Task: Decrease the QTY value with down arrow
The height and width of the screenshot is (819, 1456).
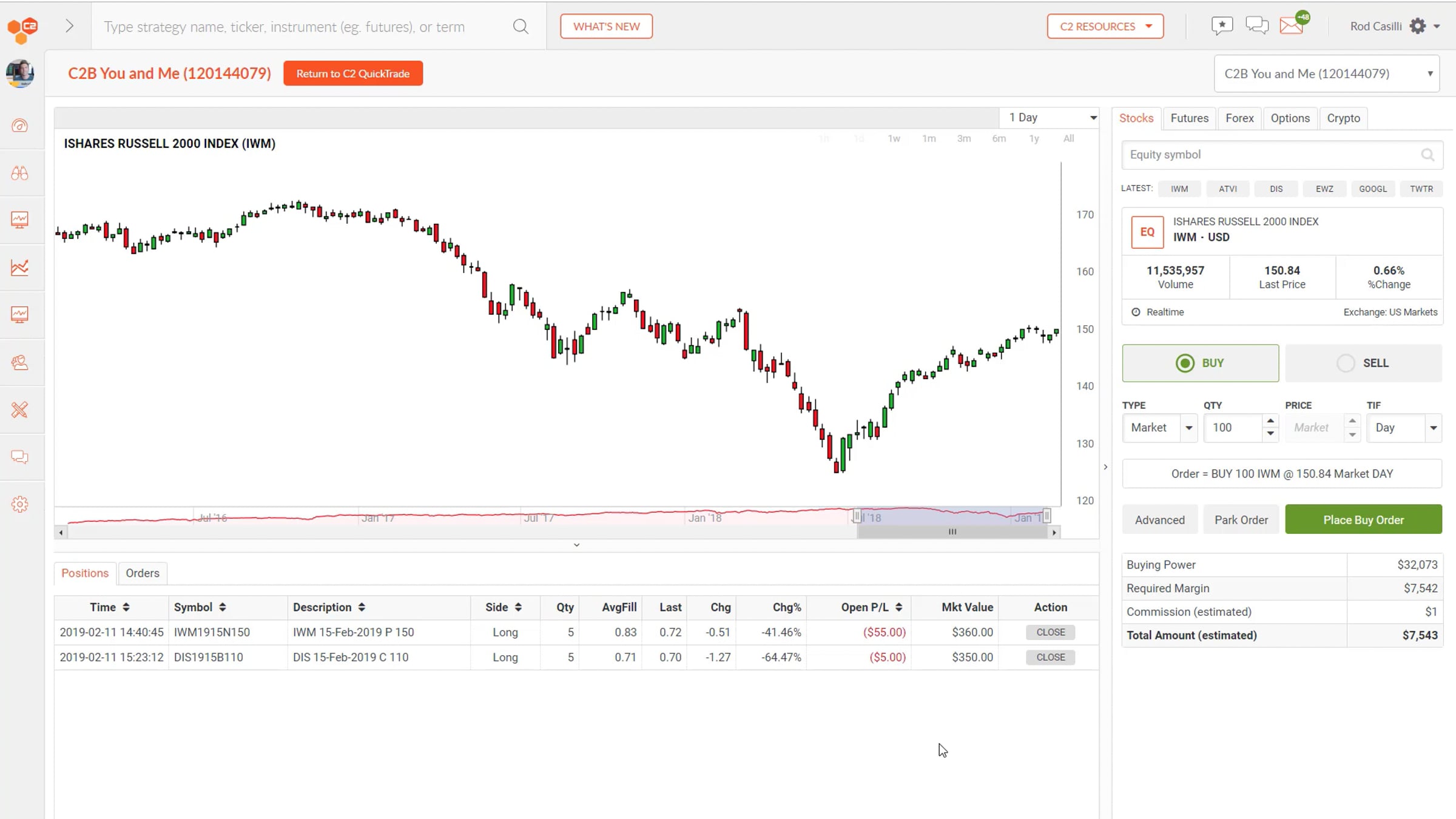Action: (x=1270, y=434)
